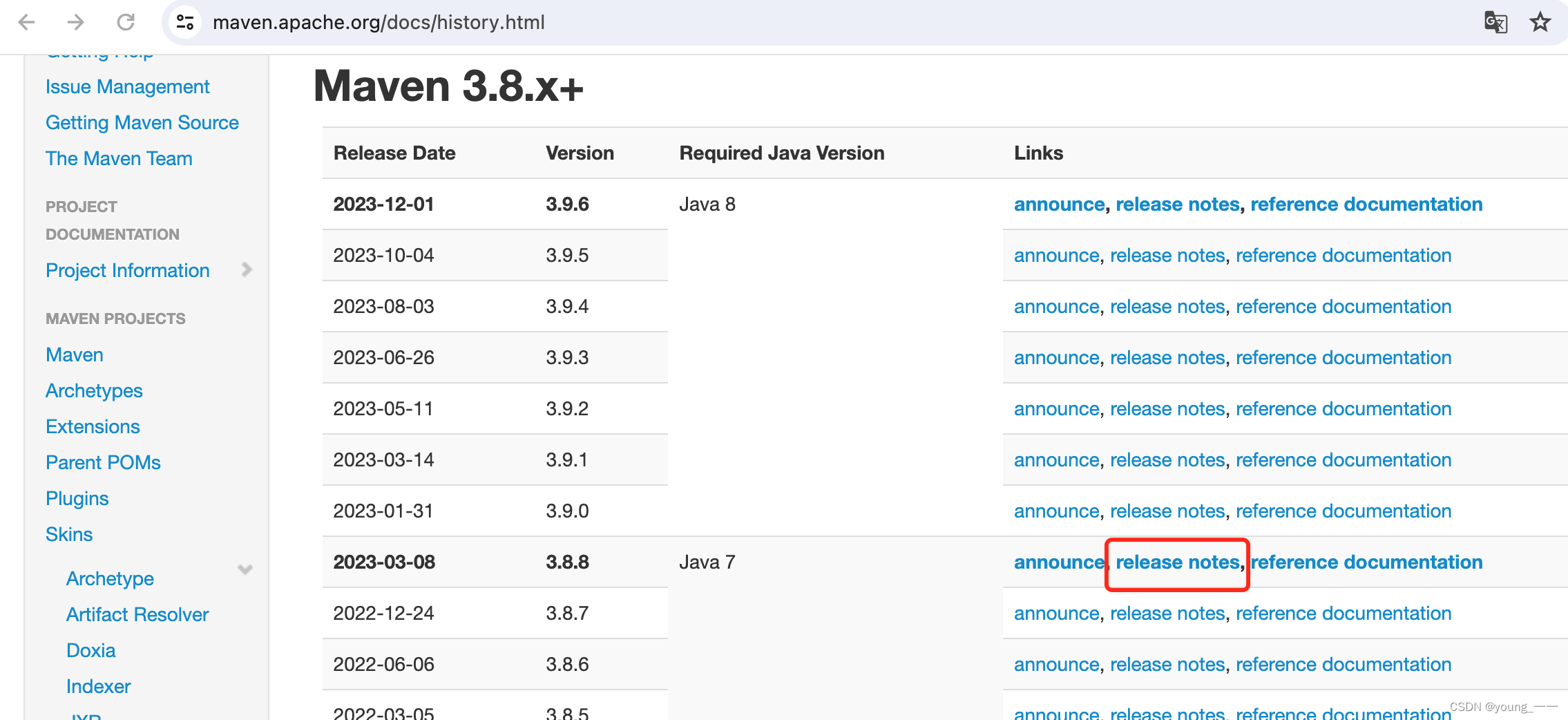The width and height of the screenshot is (1568, 720).
Task: Open release notes for version 3.9.5
Action: [1167, 256]
